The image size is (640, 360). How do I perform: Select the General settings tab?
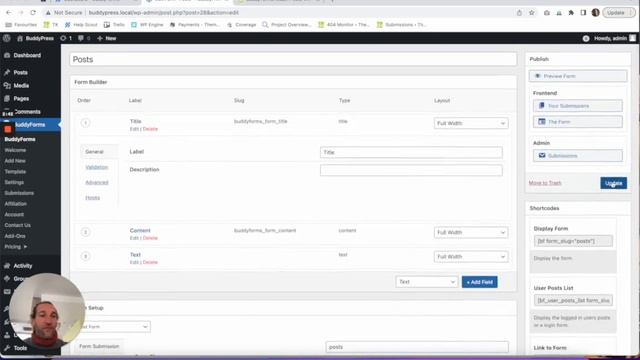tap(94, 152)
